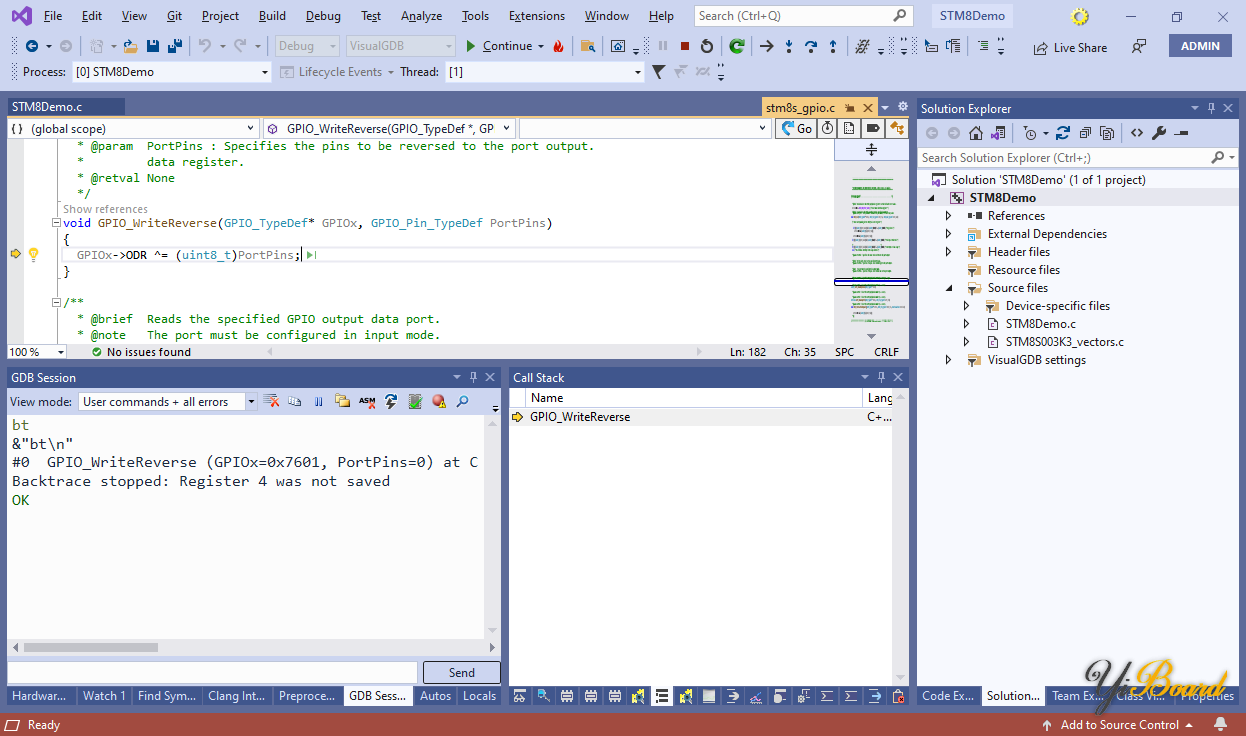Click the Live Share button

point(1070,47)
